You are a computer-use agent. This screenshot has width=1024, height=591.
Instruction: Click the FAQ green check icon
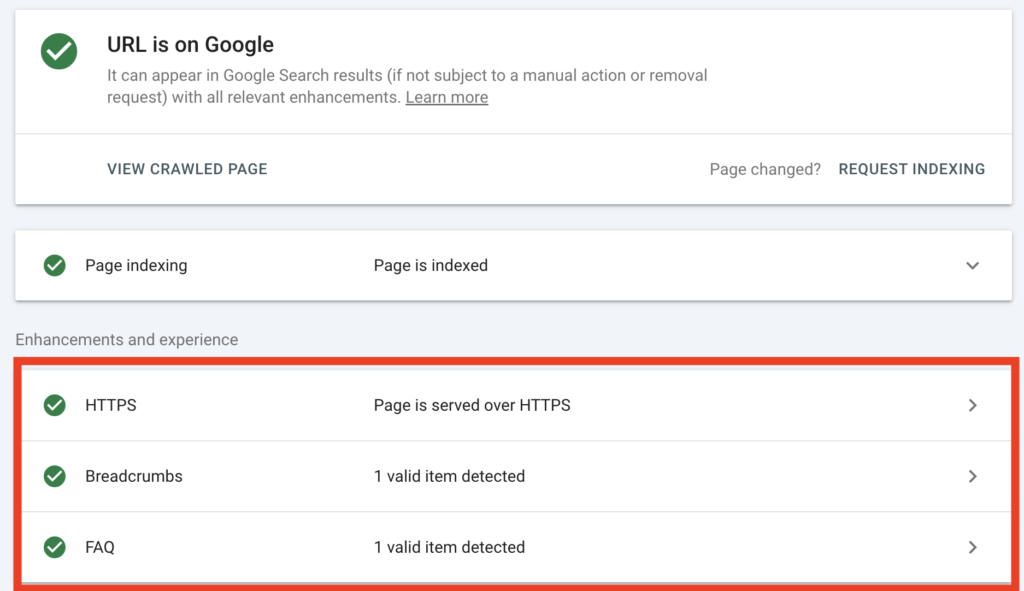[54, 547]
